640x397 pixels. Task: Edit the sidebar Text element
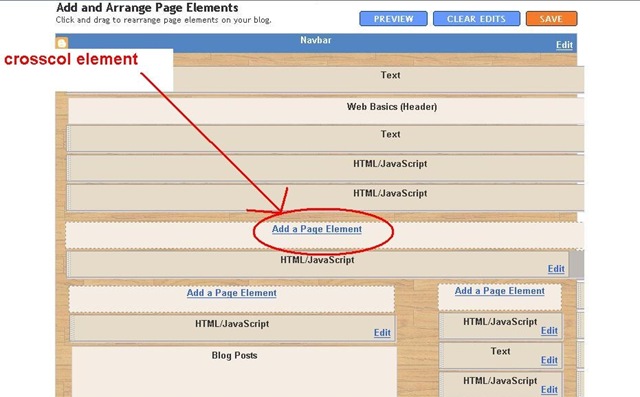(x=549, y=360)
